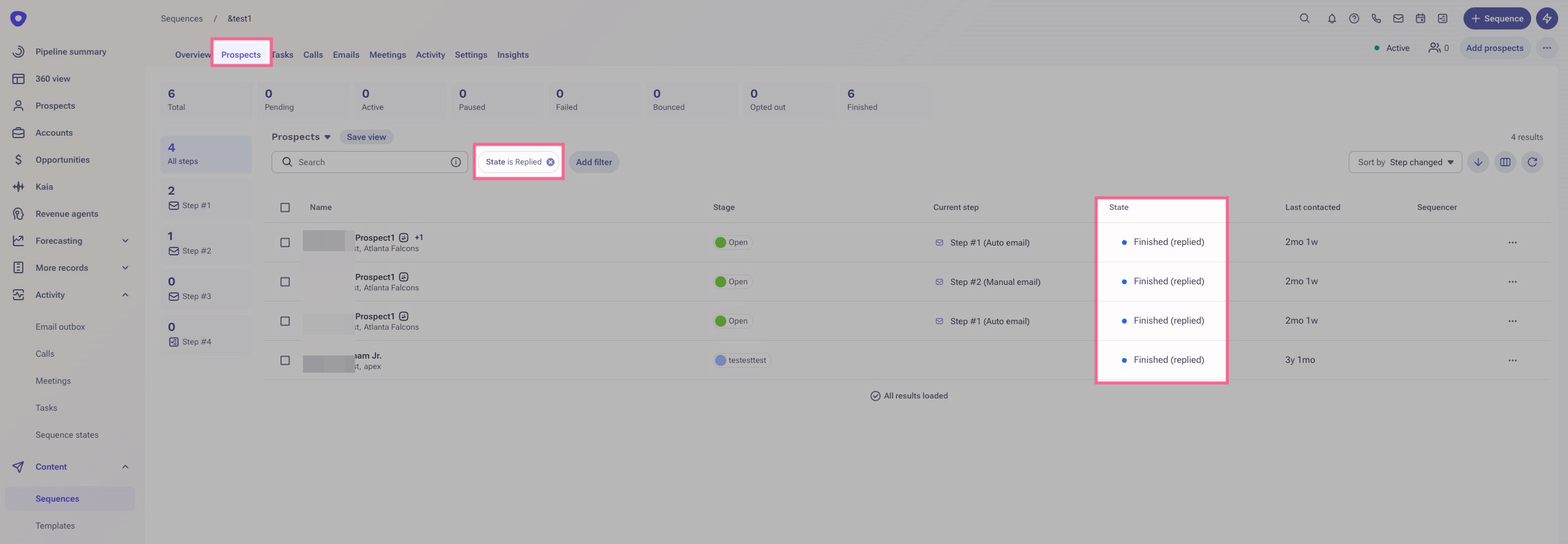Open Kaia in sidebar
1568x544 pixels.
pyautogui.click(x=44, y=187)
